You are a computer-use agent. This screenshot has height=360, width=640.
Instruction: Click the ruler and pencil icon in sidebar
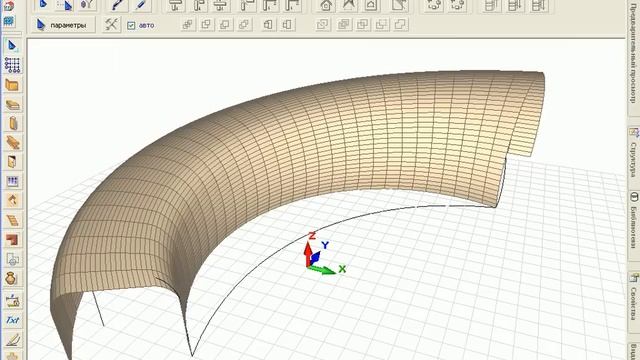tap(13, 339)
